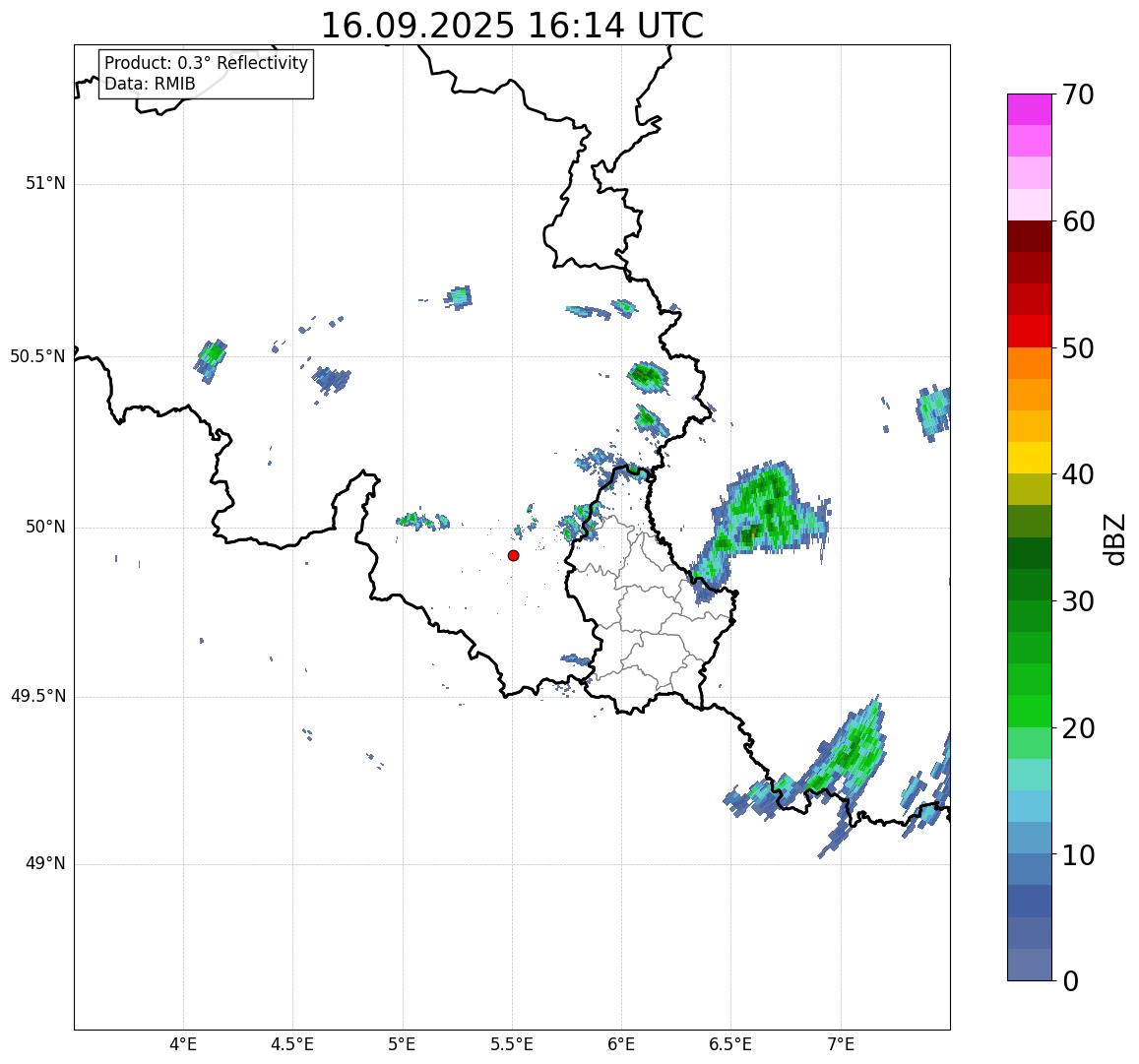Click the '6°E' longitude label
Viewport: 1139px width, 1064px height.
click(x=621, y=1045)
